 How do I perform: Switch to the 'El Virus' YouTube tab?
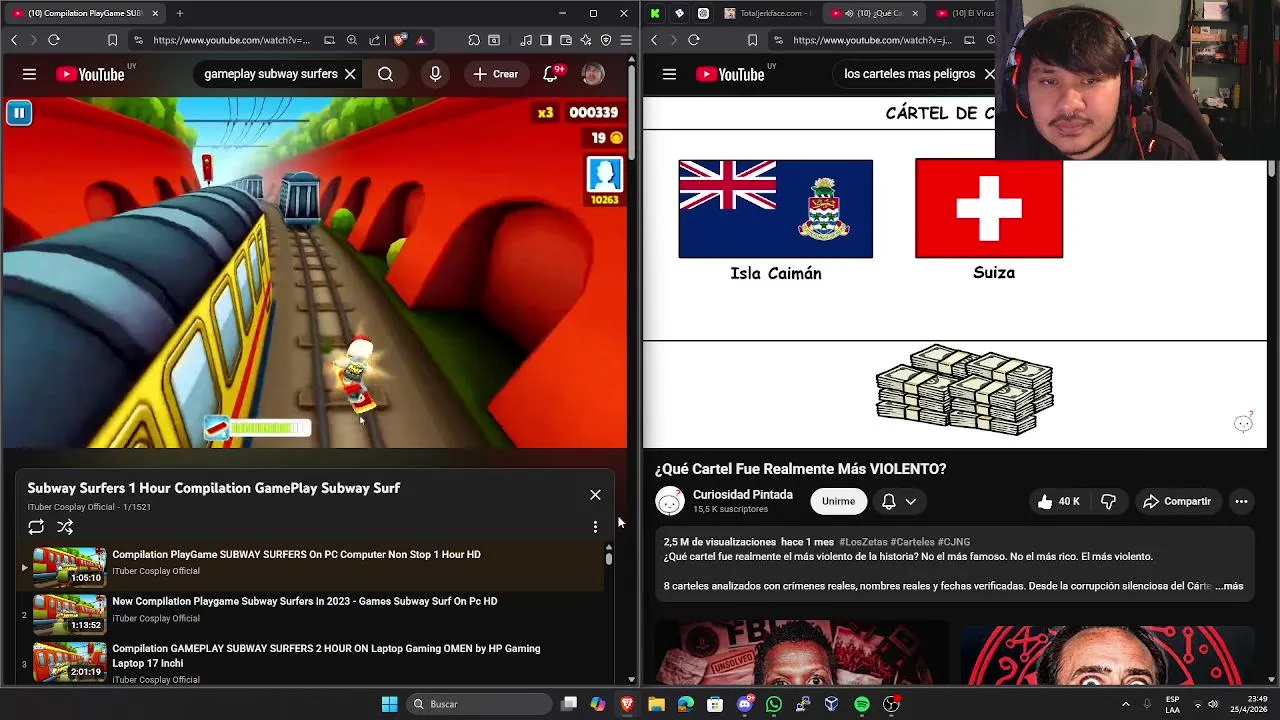964,13
